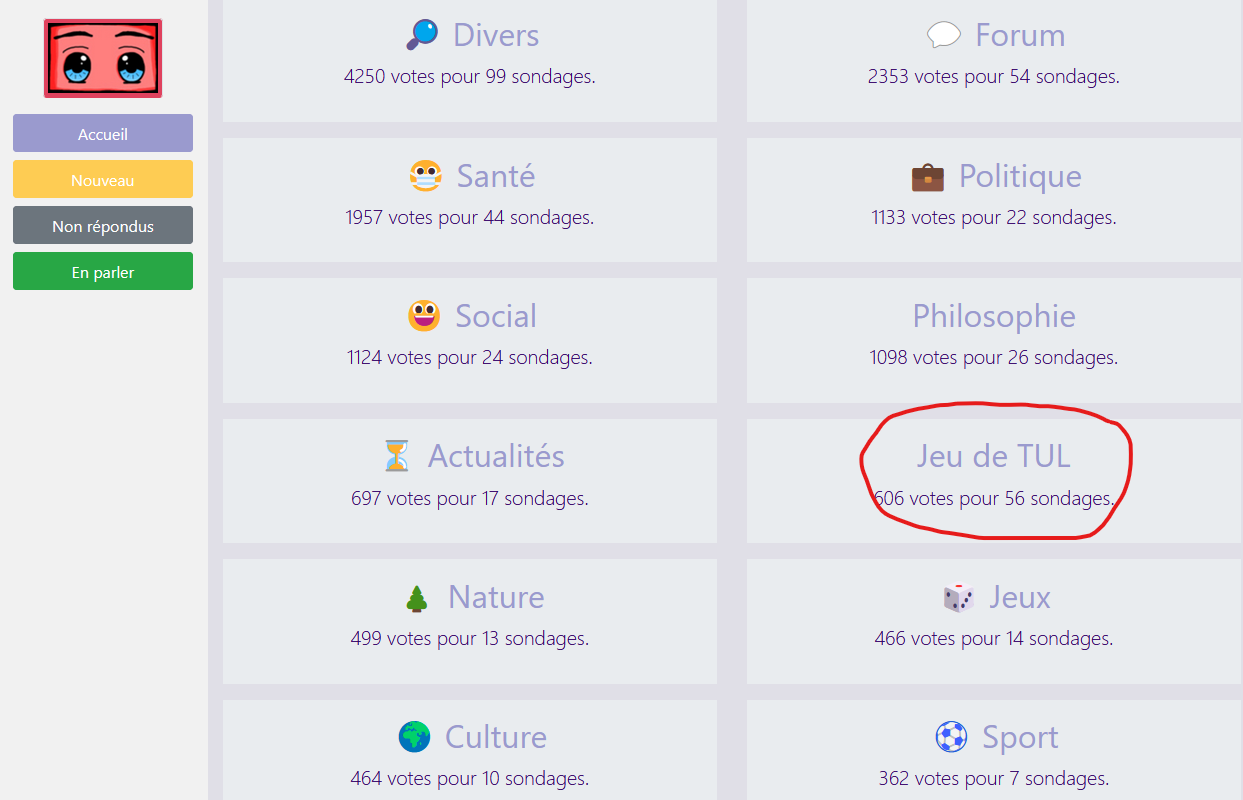Viewport: 1243px width, 800px height.
Task: Open the Actualités category heading
Action: point(496,456)
